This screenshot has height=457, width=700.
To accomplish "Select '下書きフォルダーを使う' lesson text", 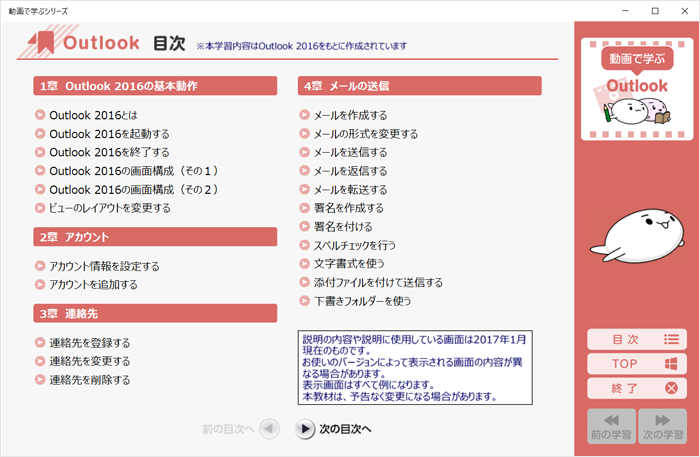I will (362, 301).
